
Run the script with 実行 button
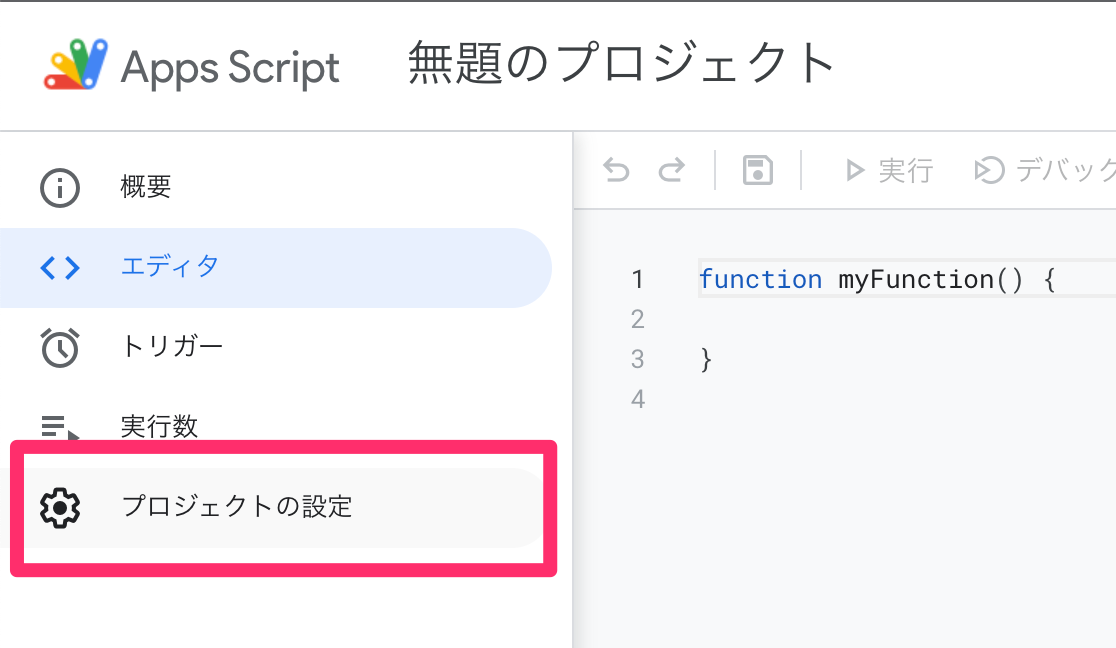[888, 171]
